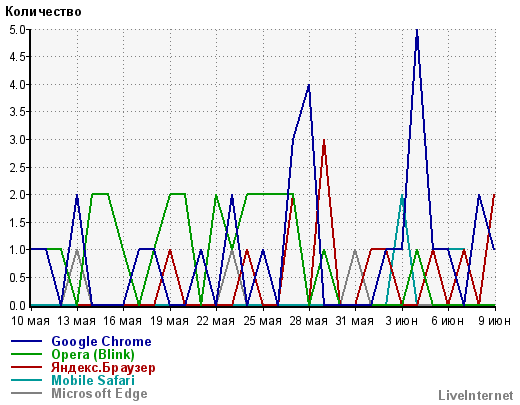The image size is (520, 405).
Task: Click the Chrome peak at 5.0
Action: [417, 31]
